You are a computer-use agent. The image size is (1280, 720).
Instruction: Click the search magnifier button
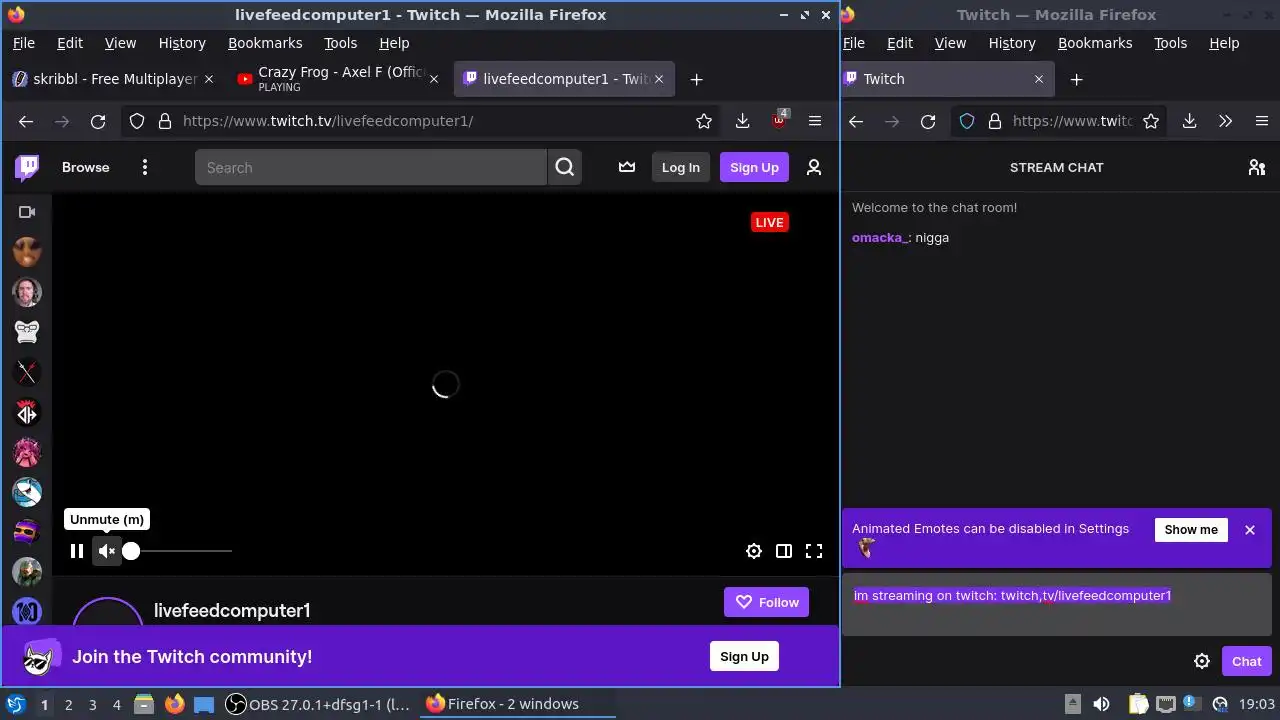(x=565, y=167)
